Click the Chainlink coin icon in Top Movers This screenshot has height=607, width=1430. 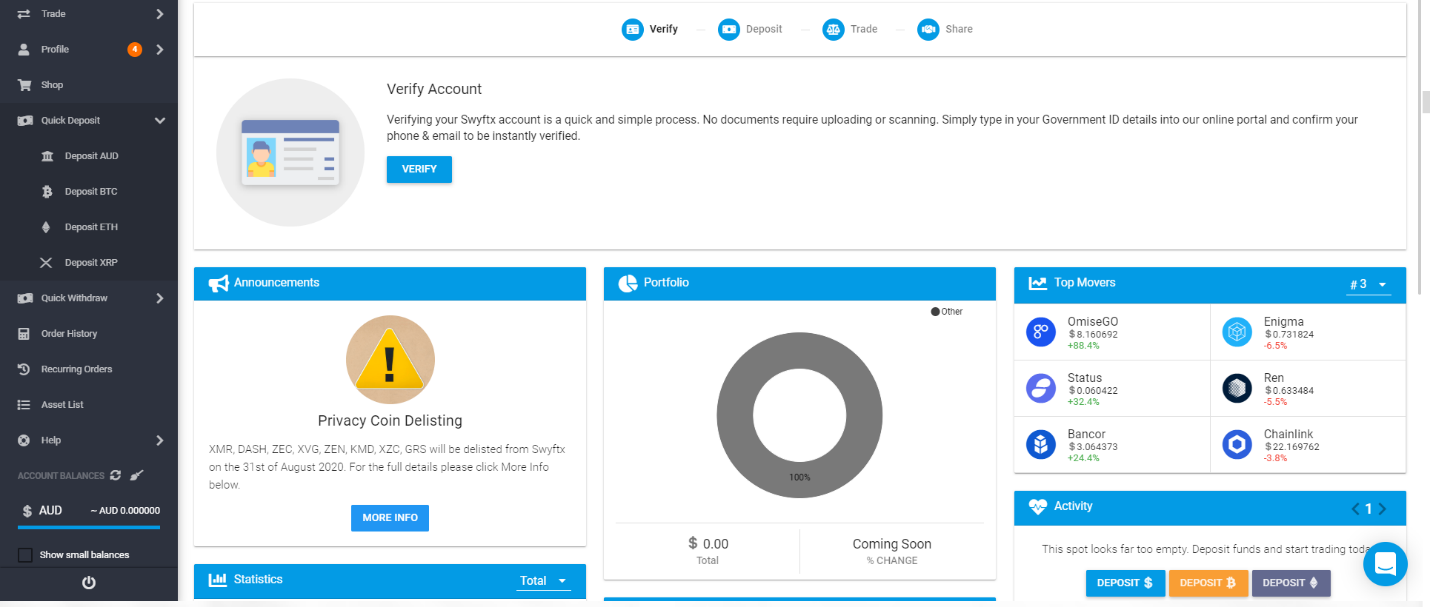1237,445
